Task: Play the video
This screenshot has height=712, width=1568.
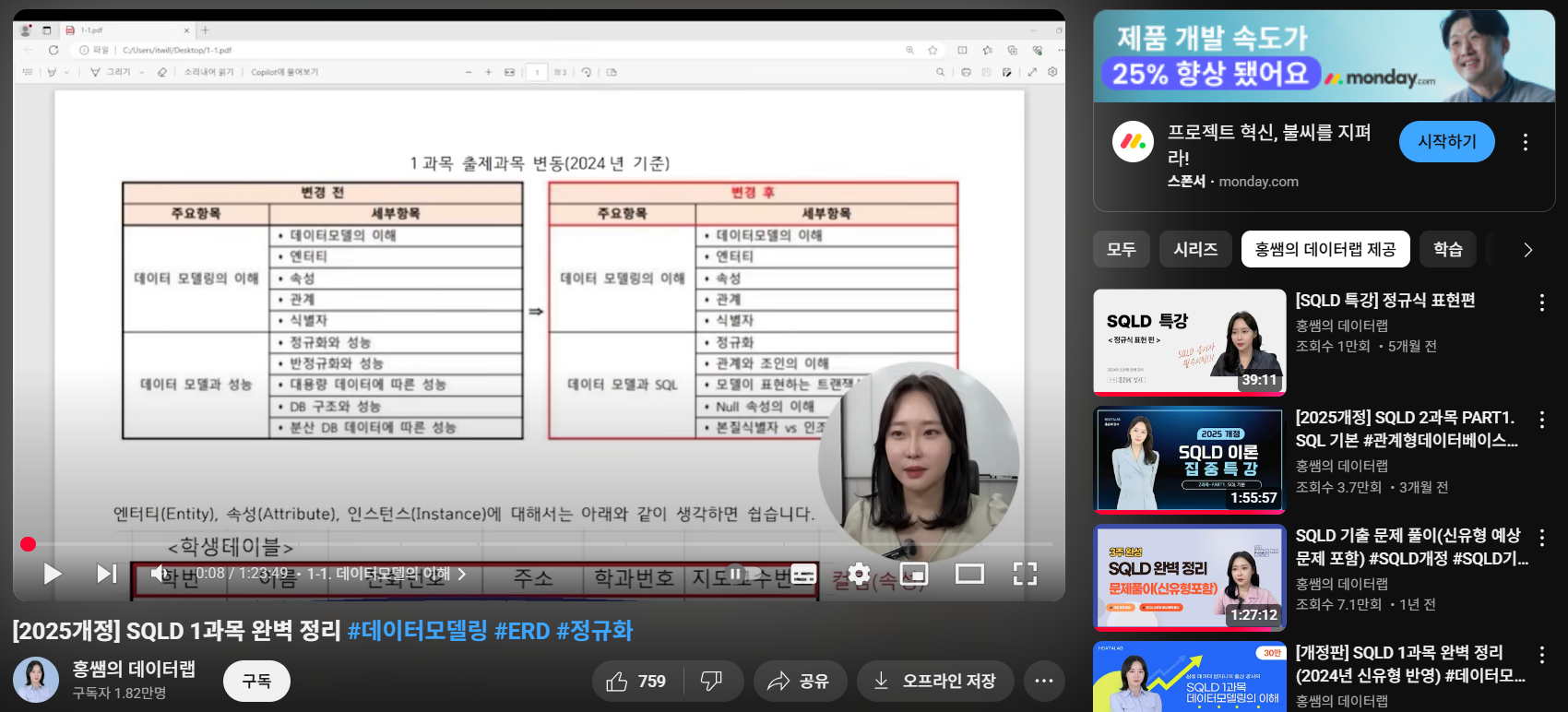Action: coord(53,574)
